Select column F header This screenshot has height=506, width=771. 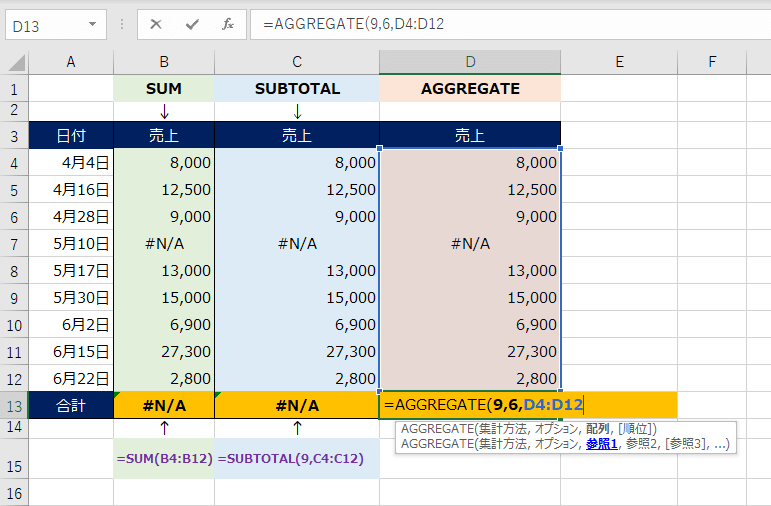coord(712,62)
